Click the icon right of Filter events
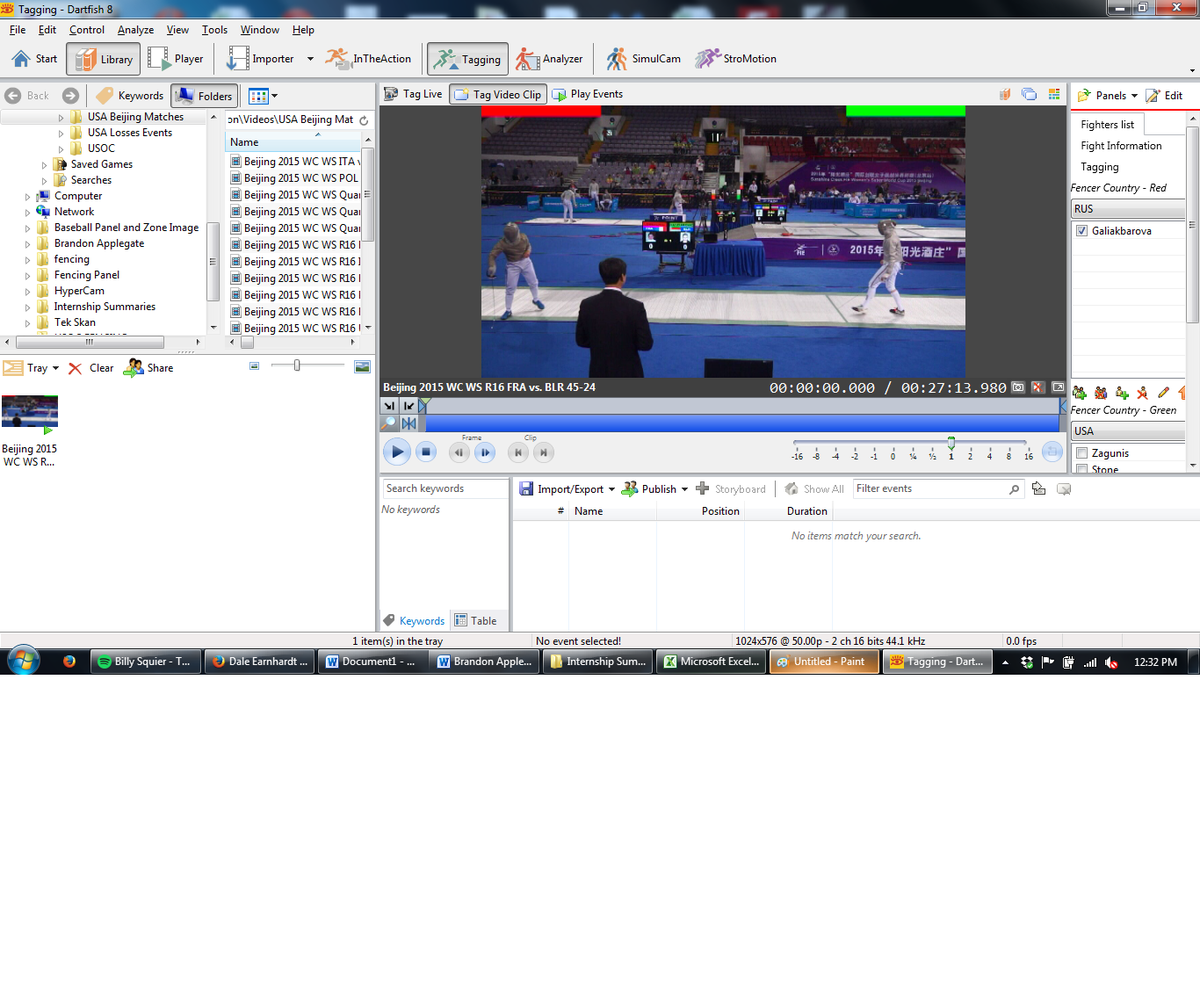 coord(1039,489)
